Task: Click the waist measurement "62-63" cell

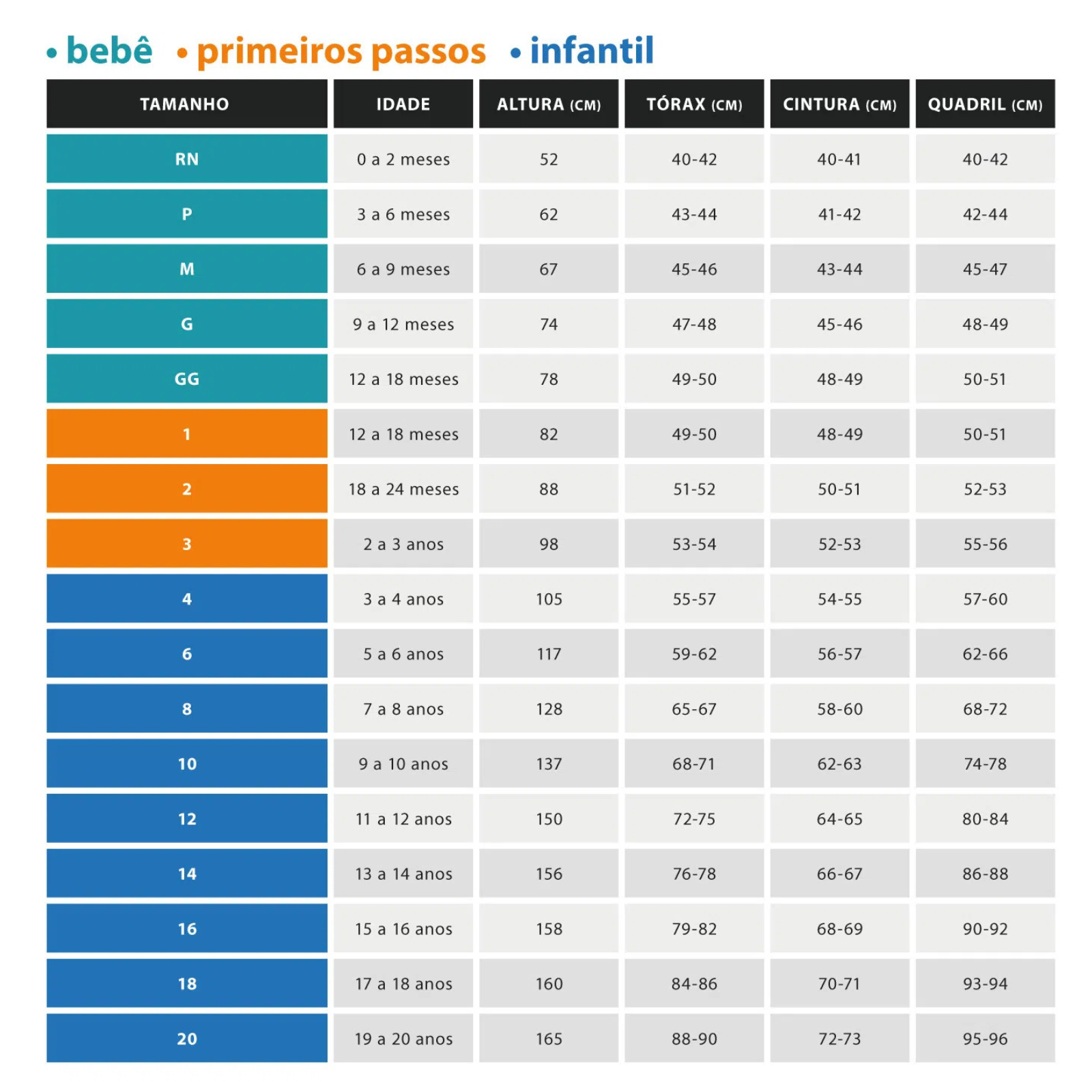Action: coord(839,764)
